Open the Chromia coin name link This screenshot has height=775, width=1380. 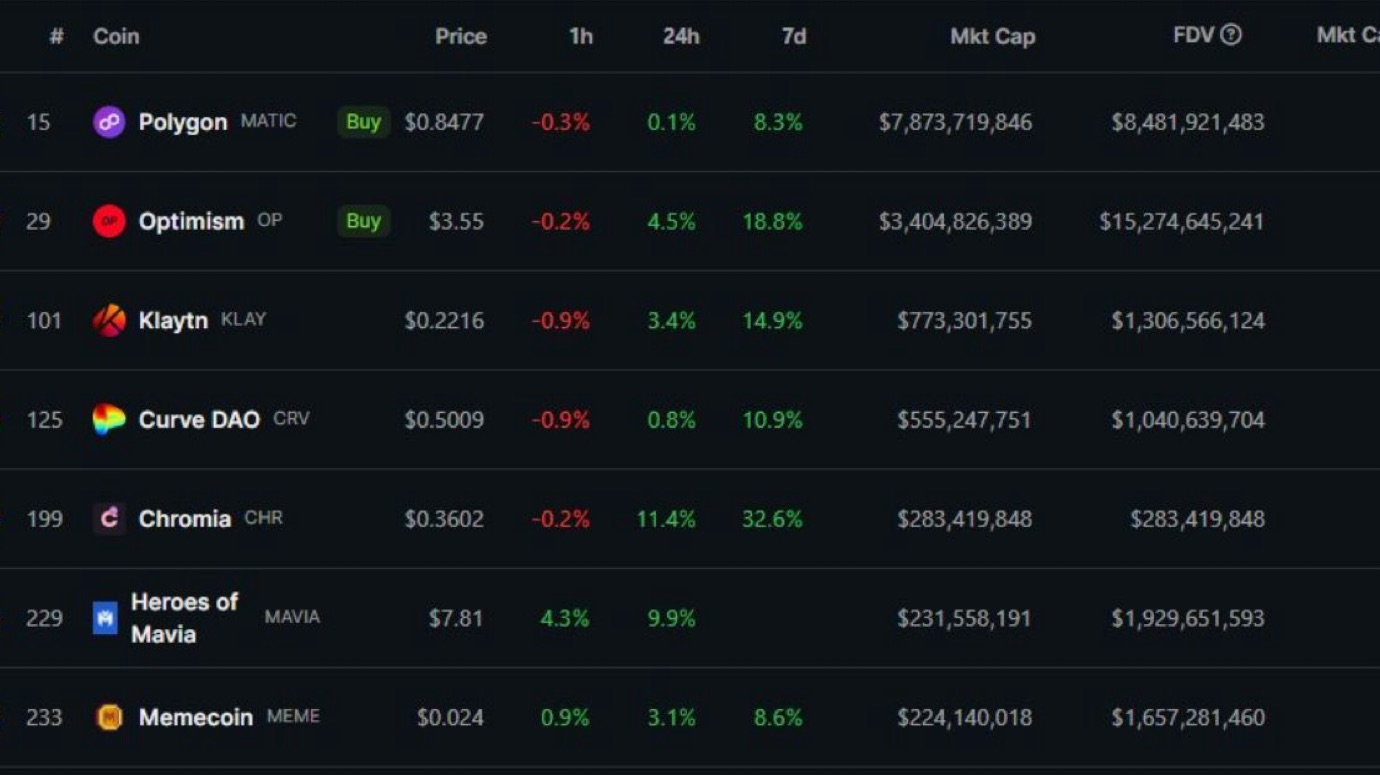click(x=185, y=518)
